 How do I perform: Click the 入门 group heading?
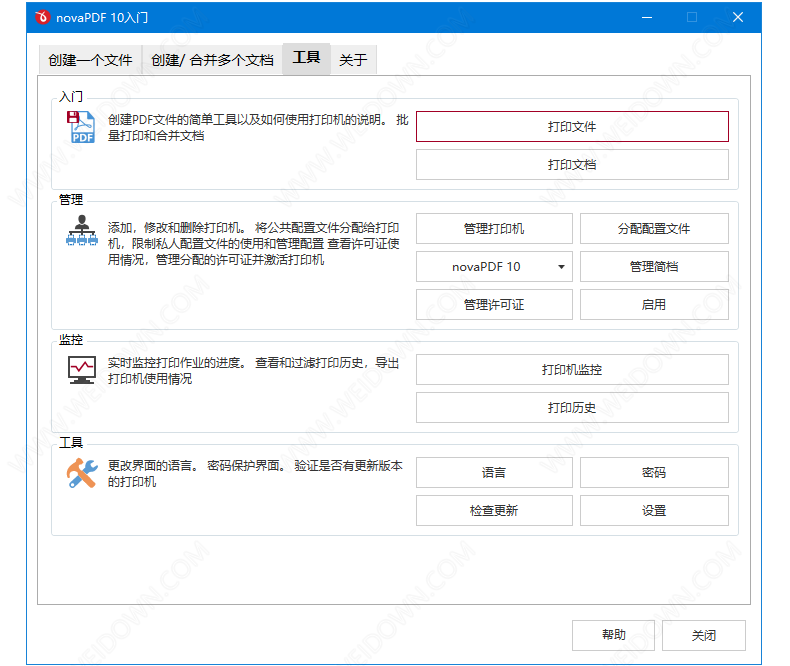pos(71,96)
